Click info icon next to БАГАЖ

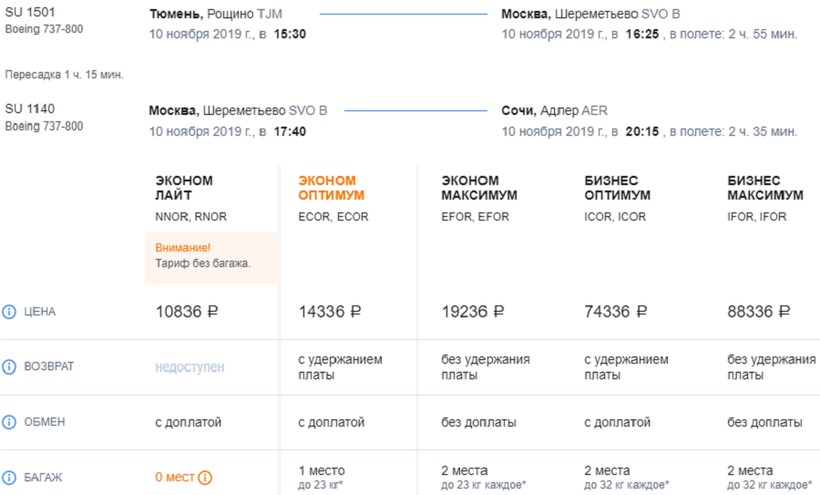[x=10, y=477]
